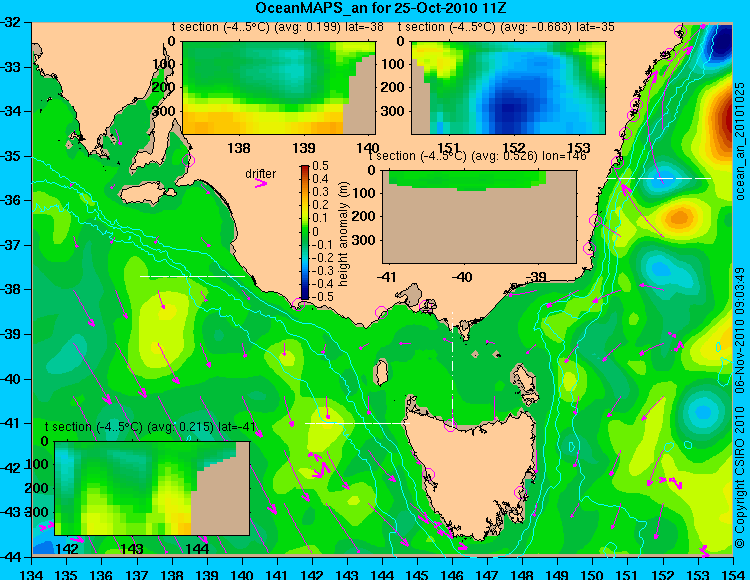Select the vertical dashed section line at longitude 146

452,368
